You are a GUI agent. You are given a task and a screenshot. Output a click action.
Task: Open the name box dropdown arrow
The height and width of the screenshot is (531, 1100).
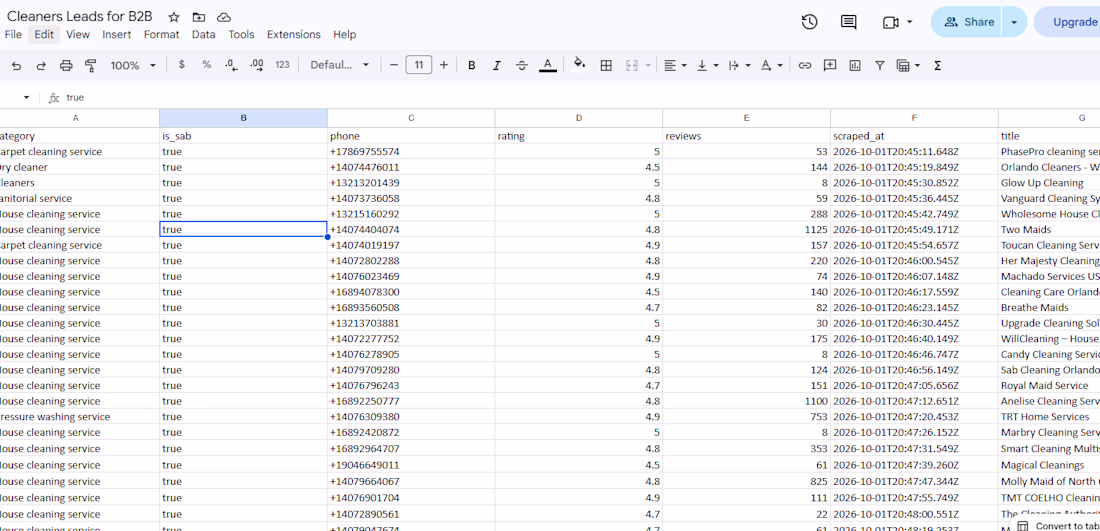27,98
